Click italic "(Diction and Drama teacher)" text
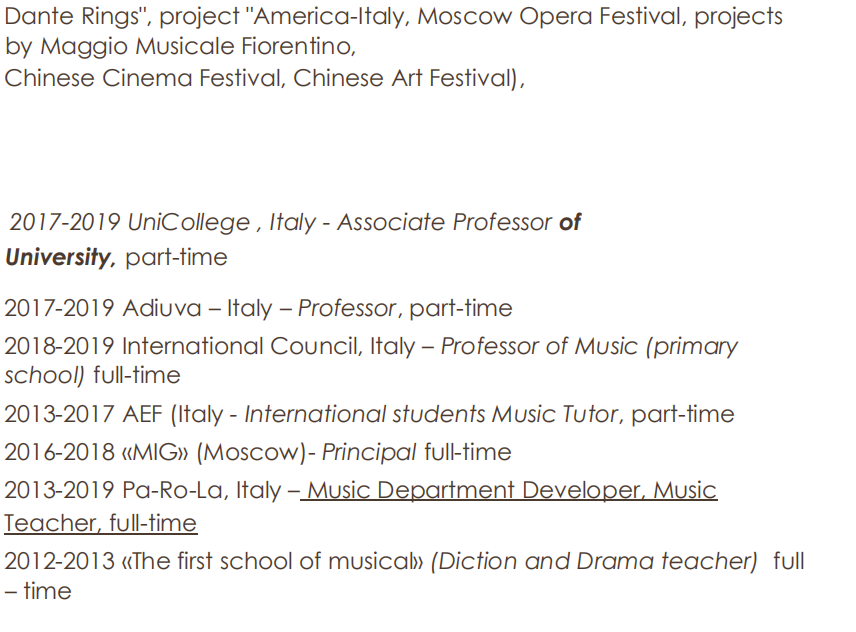The image size is (856, 632). (594, 562)
